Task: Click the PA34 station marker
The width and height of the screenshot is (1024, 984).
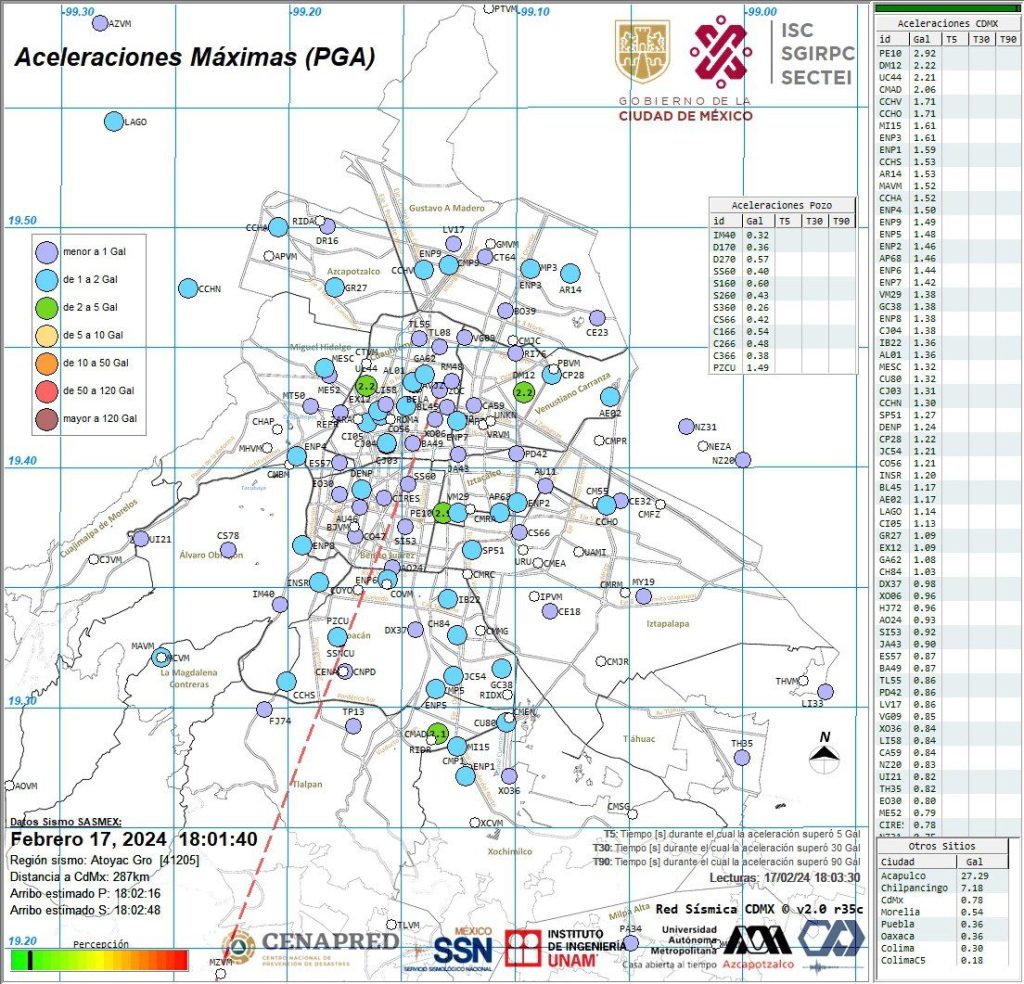Action: 630,943
